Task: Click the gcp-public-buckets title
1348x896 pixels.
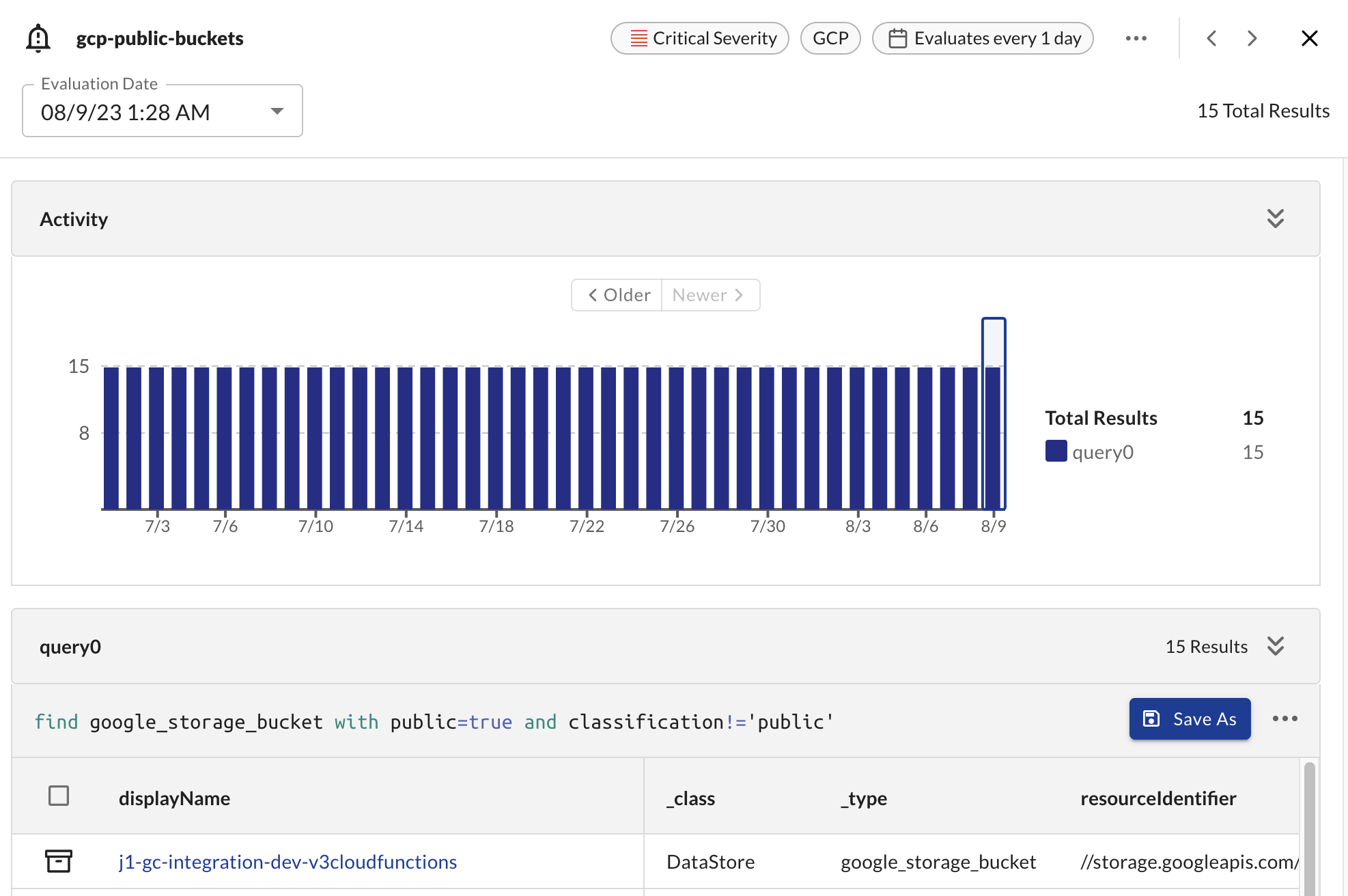Action: 160,38
